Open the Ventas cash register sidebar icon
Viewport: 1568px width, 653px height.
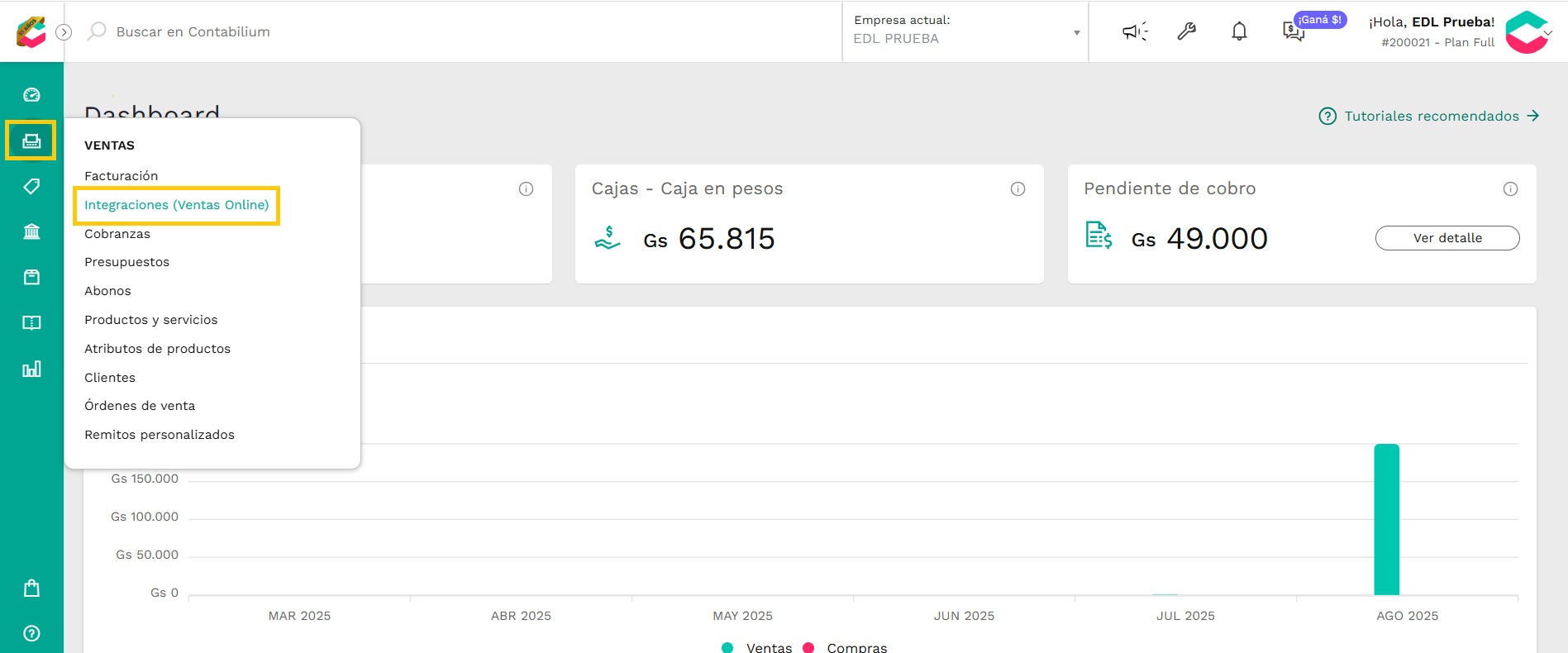click(31, 141)
